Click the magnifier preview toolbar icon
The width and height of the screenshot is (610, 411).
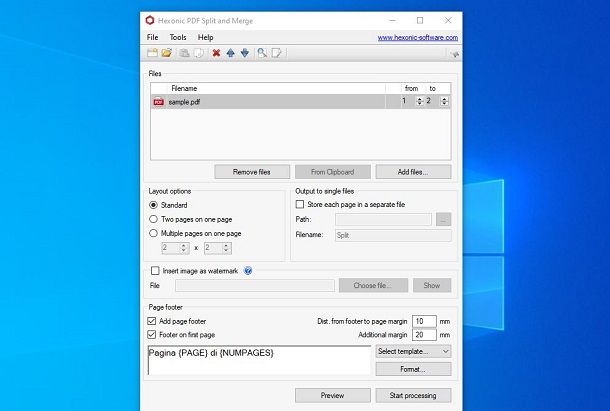click(x=262, y=53)
